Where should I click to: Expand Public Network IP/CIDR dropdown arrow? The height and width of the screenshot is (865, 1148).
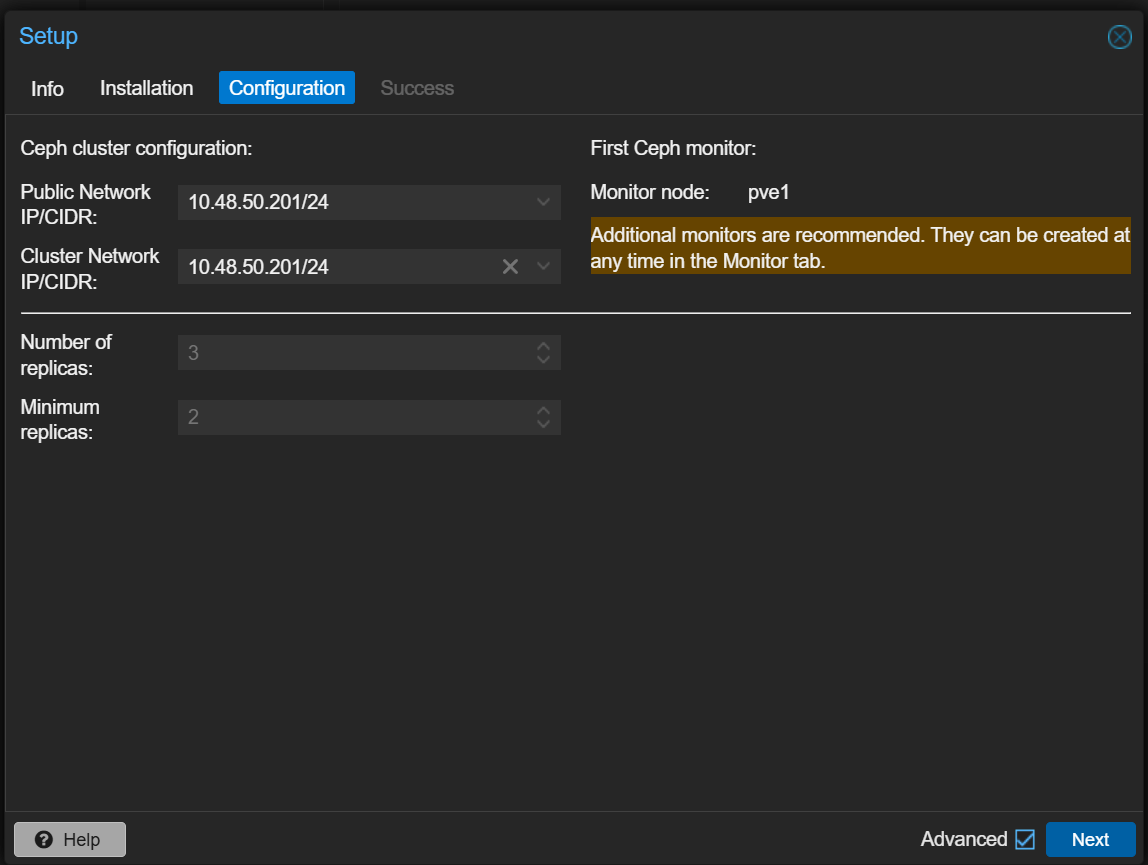pos(543,202)
